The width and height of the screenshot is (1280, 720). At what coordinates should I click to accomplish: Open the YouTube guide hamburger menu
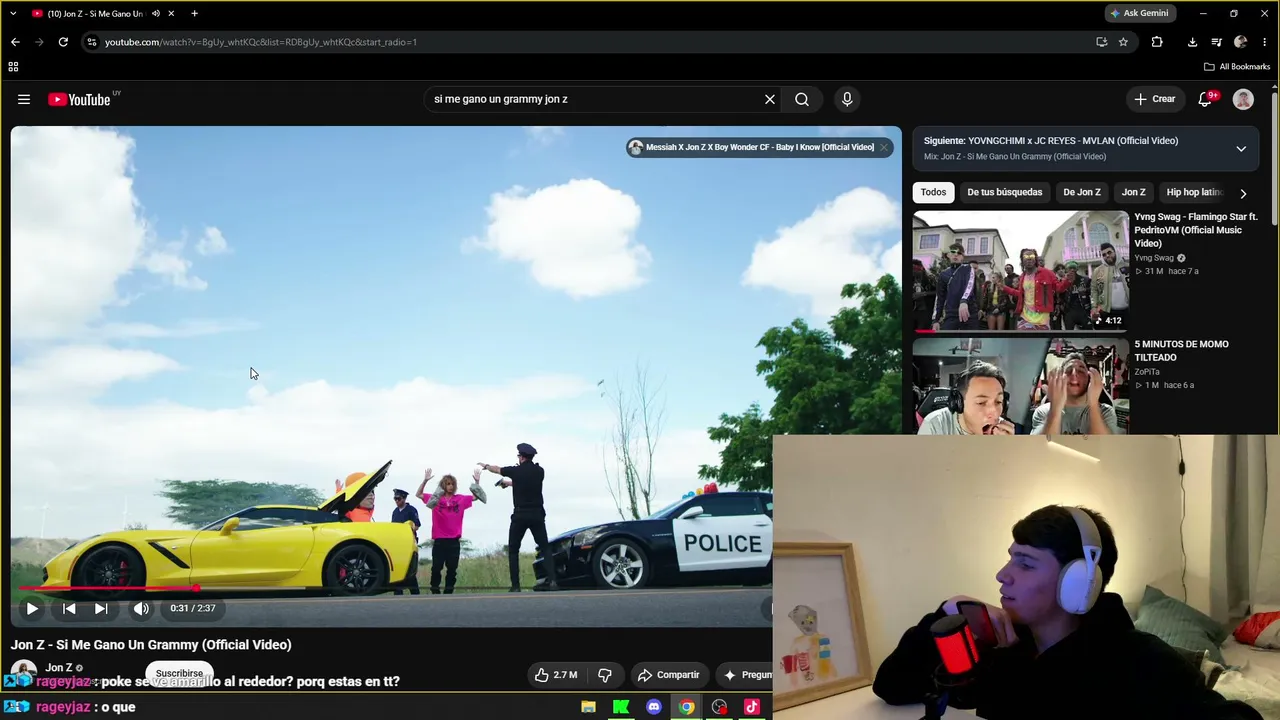[24, 99]
